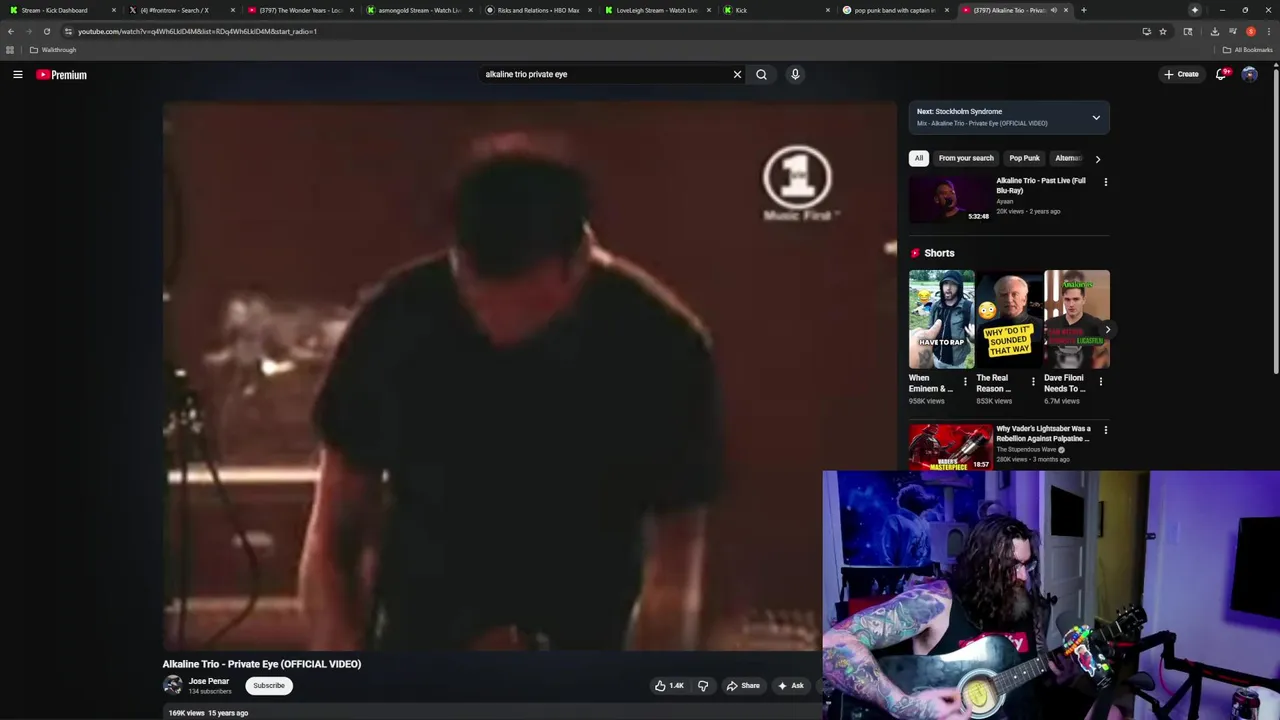Dislike the Private Eye video
Viewport: 1280px width, 720px height.
pos(703,686)
